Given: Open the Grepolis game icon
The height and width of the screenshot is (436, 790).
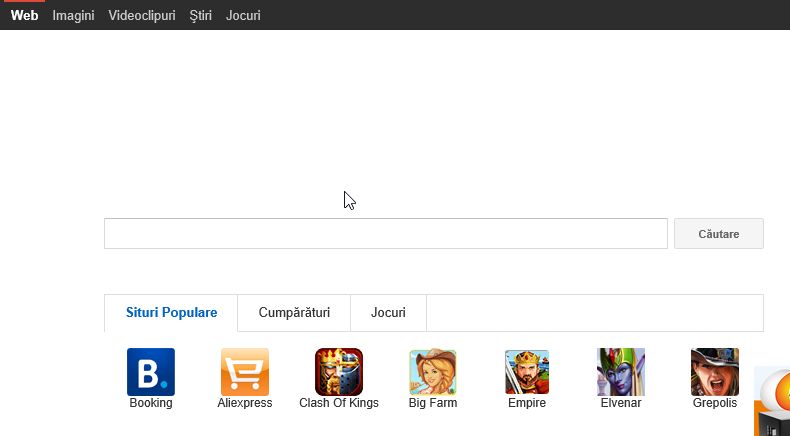Looking at the screenshot, I should pyautogui.click(x=715, y=372).
